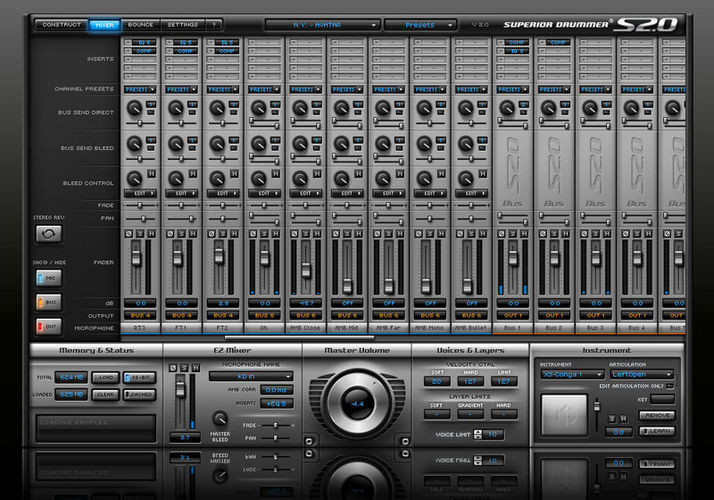Viewport: 714px width, 500px height.
Task: Mute the Oh channel
Action: coord(276,234)
